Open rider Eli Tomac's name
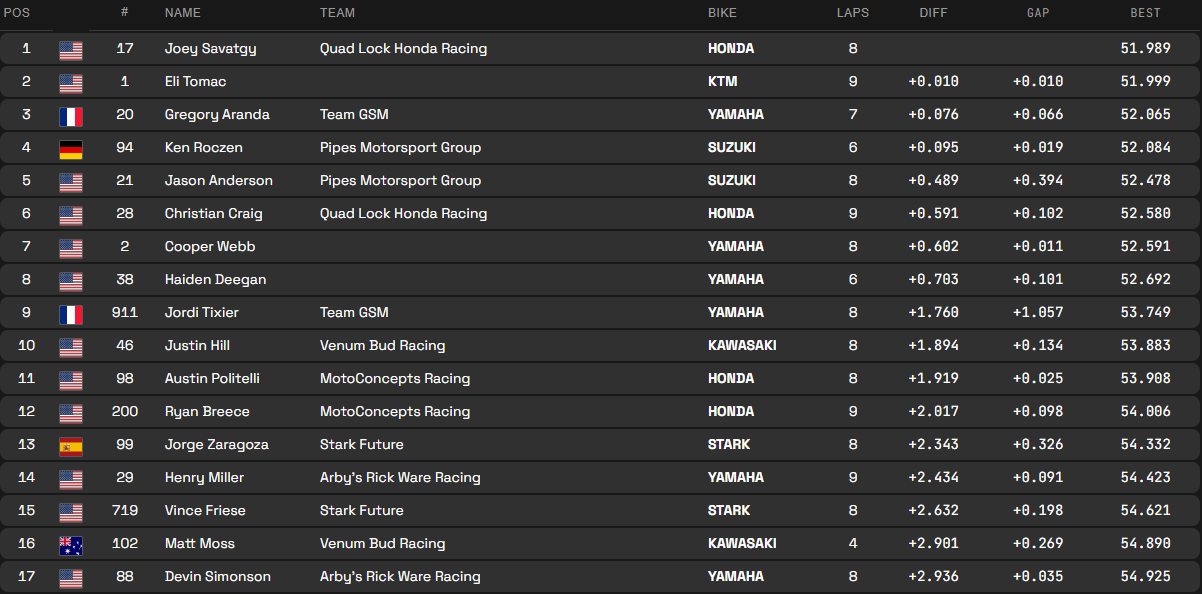The image size is (1202, 594). (x=196, y=82)
